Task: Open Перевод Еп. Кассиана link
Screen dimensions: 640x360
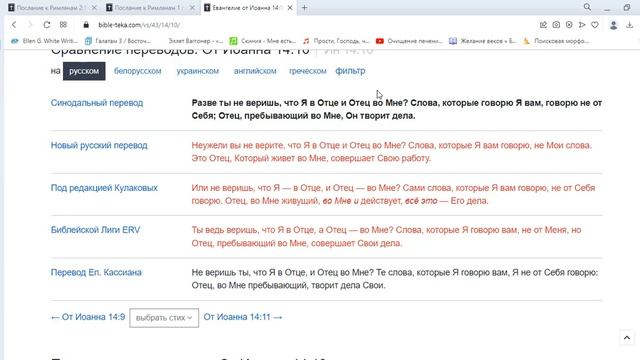Action: (96, 272)
